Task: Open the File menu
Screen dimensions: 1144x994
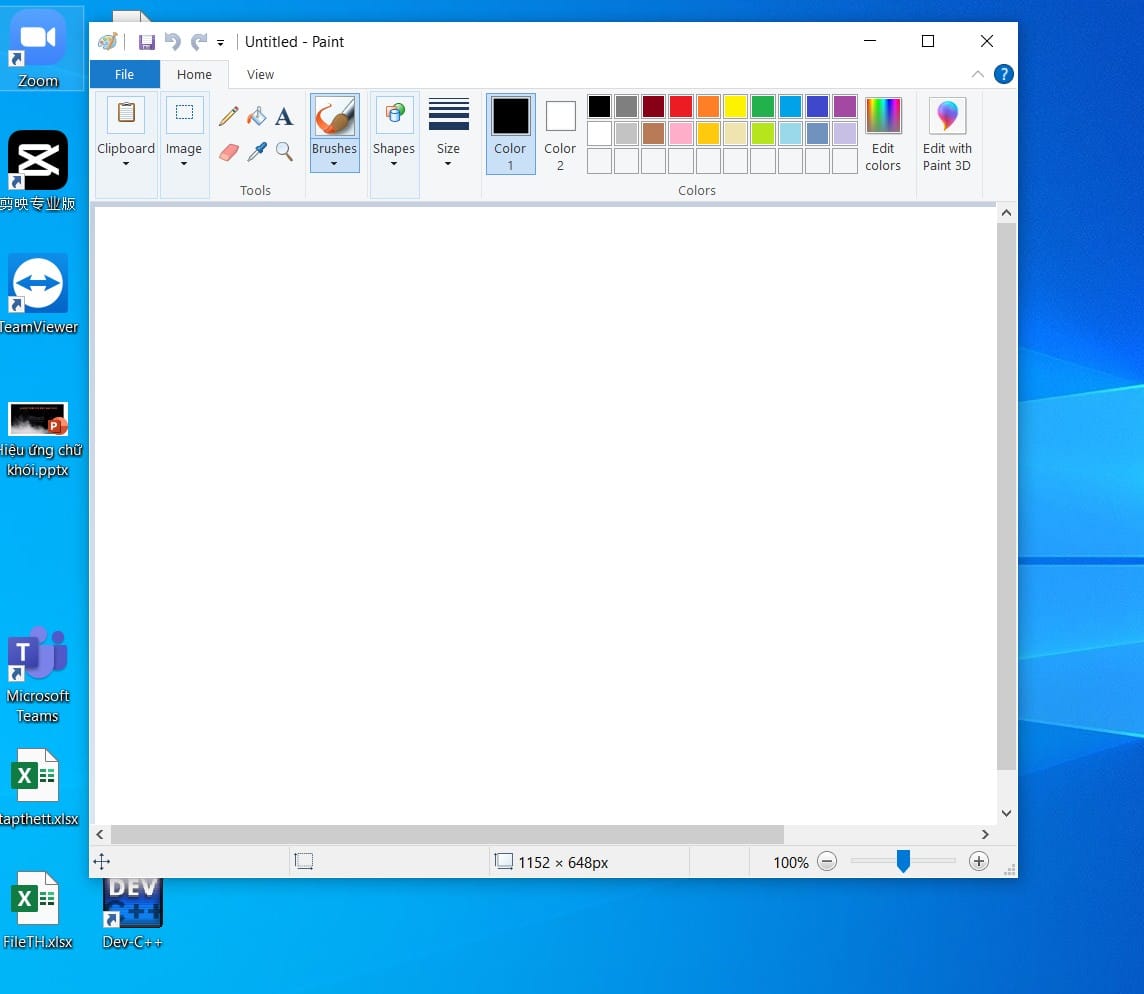Action: [124, 74]
